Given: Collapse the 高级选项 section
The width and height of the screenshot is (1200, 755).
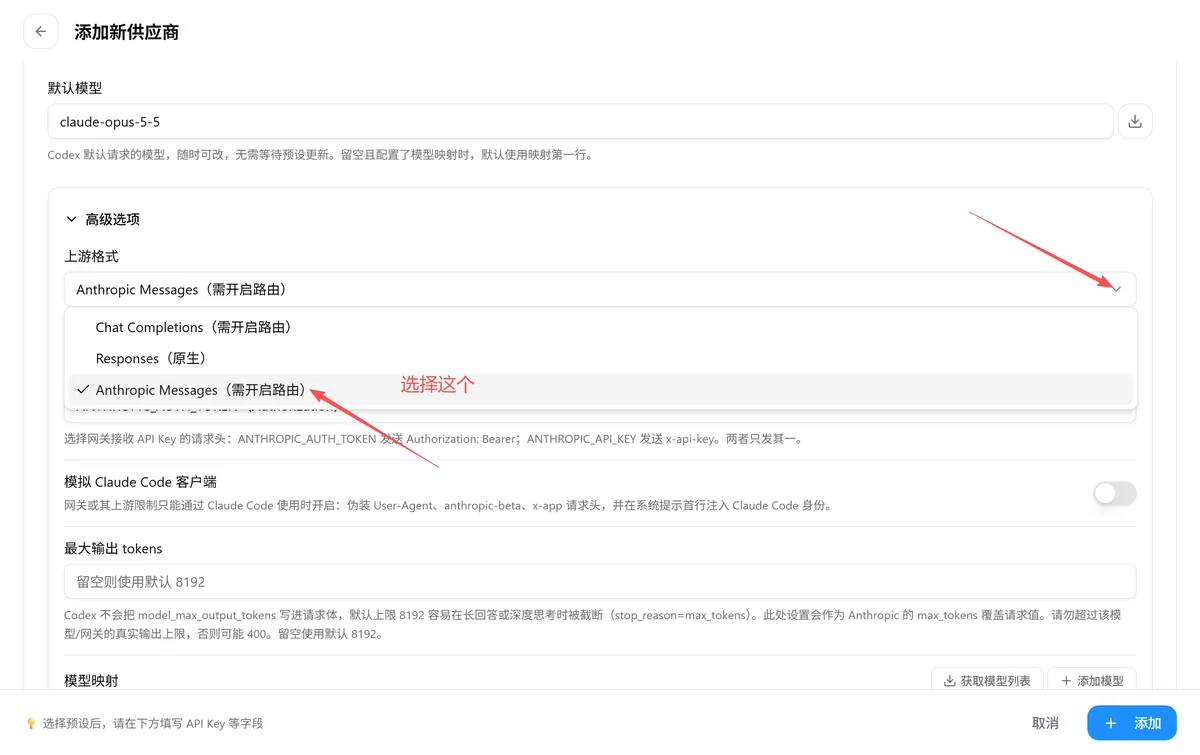Looking at the screenshot, I should pos(102,219).
